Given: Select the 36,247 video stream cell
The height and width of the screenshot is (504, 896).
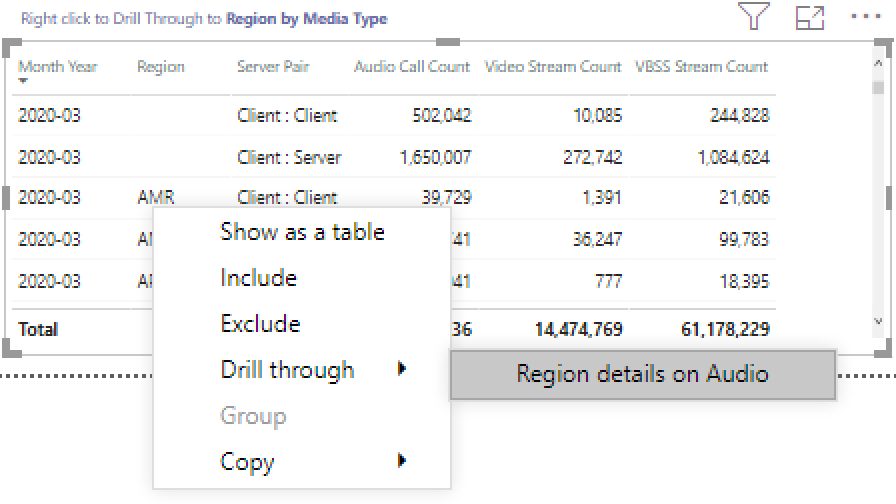Looking at the screenshot, I should pyautogui.click(x=598, y=239).
